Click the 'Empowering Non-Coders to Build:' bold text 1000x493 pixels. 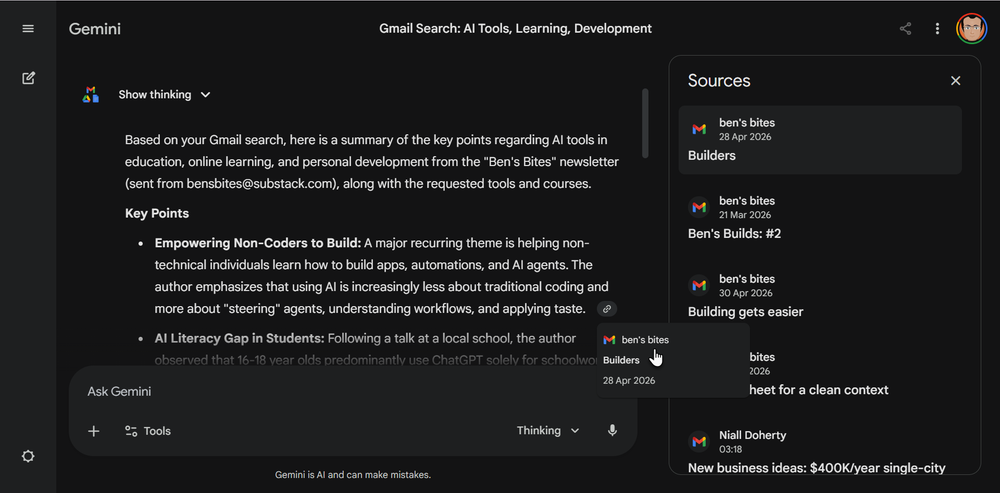[x=258, y=243]
